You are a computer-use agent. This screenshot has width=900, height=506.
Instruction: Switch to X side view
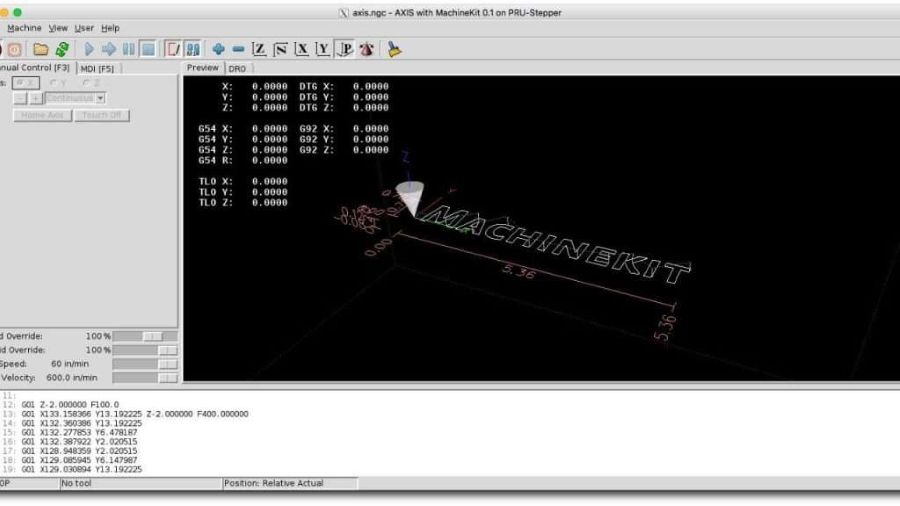pos(301,50)
